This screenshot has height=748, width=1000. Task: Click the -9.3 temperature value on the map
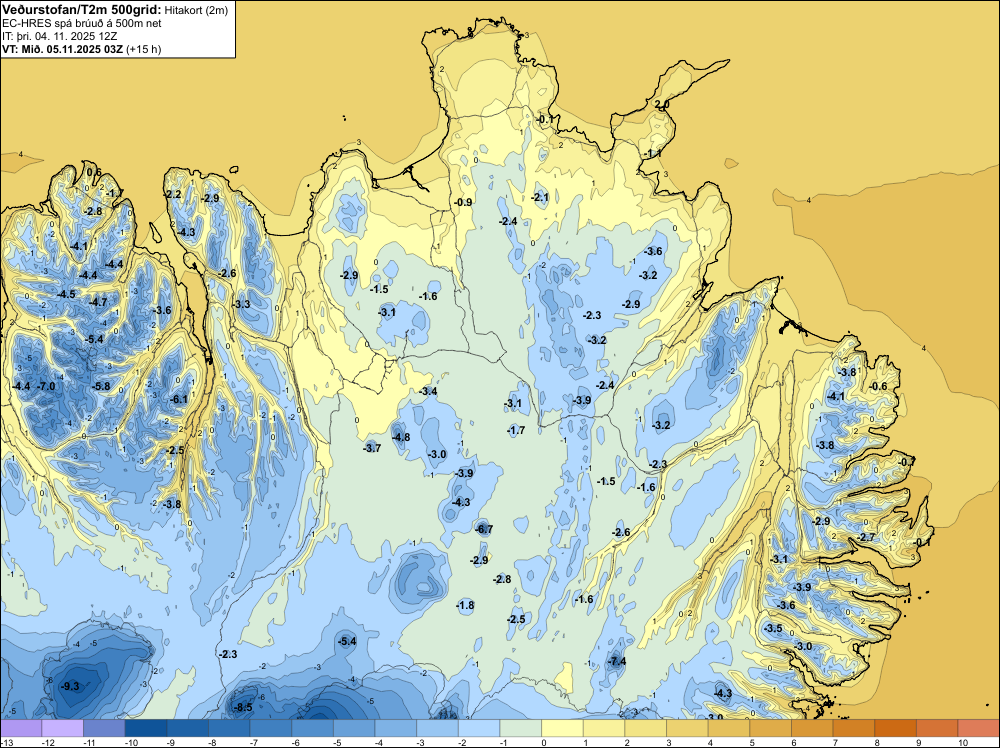pyautogui.click(x=70, y=686)
